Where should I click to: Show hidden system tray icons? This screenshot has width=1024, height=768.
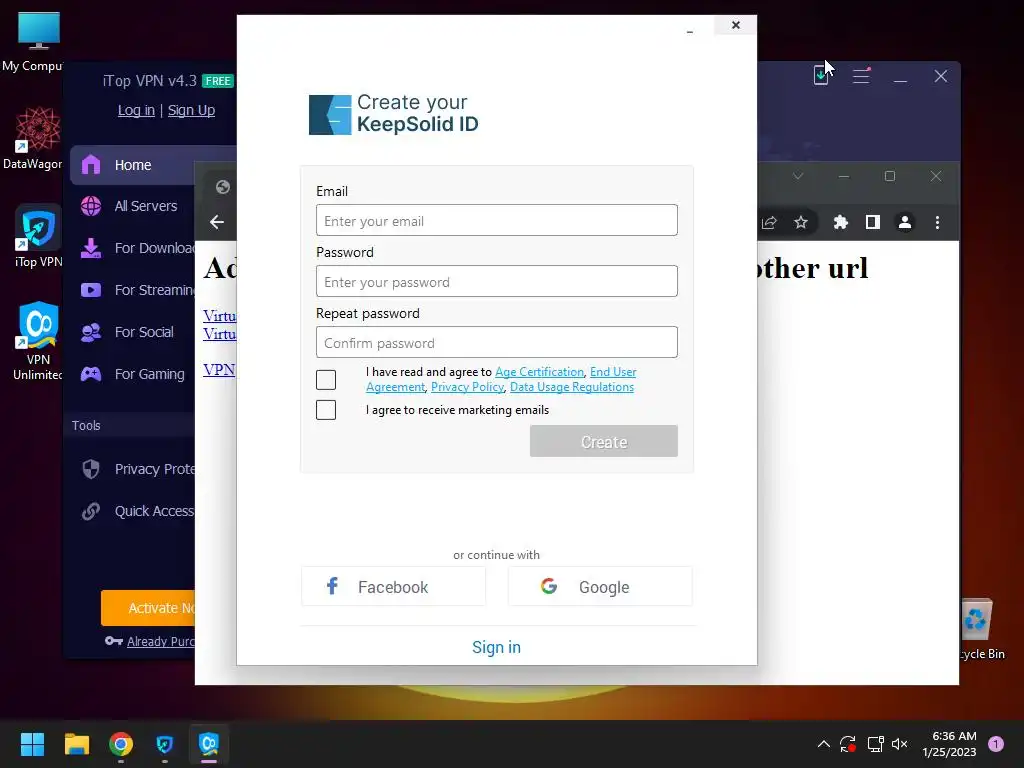coord(824,744)
